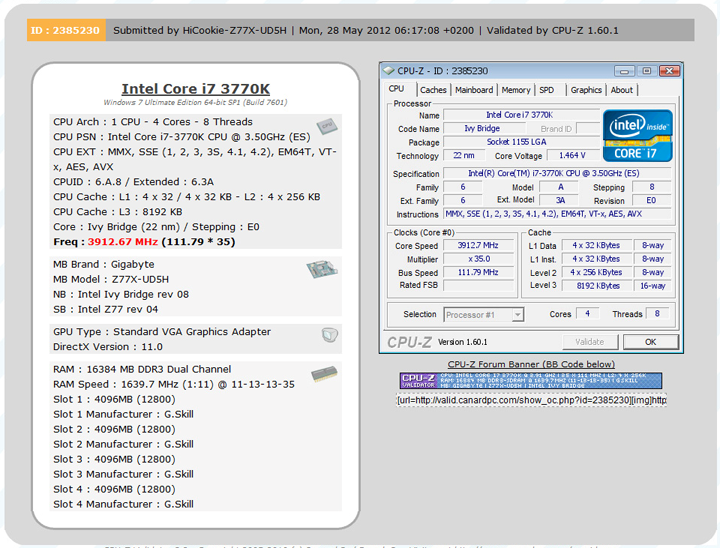Click the Level 2 4 x 256 KBytes field
Image resolution: width=720 pixels, height=548 pixels.
[596, 272]
